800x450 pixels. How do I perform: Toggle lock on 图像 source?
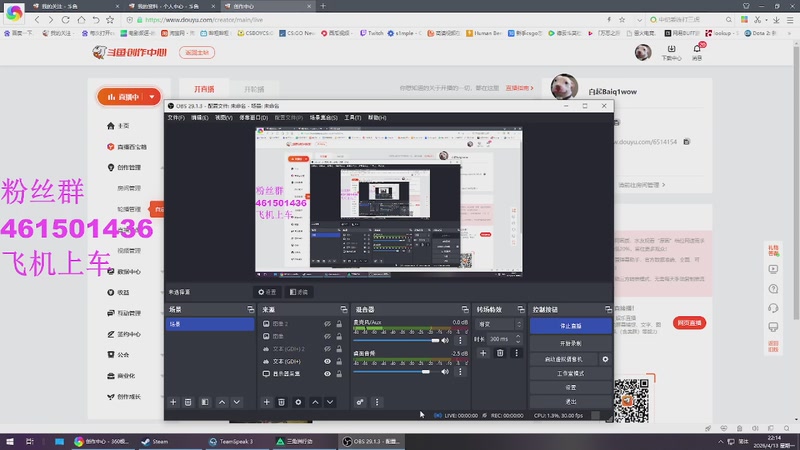coord(339,336)
